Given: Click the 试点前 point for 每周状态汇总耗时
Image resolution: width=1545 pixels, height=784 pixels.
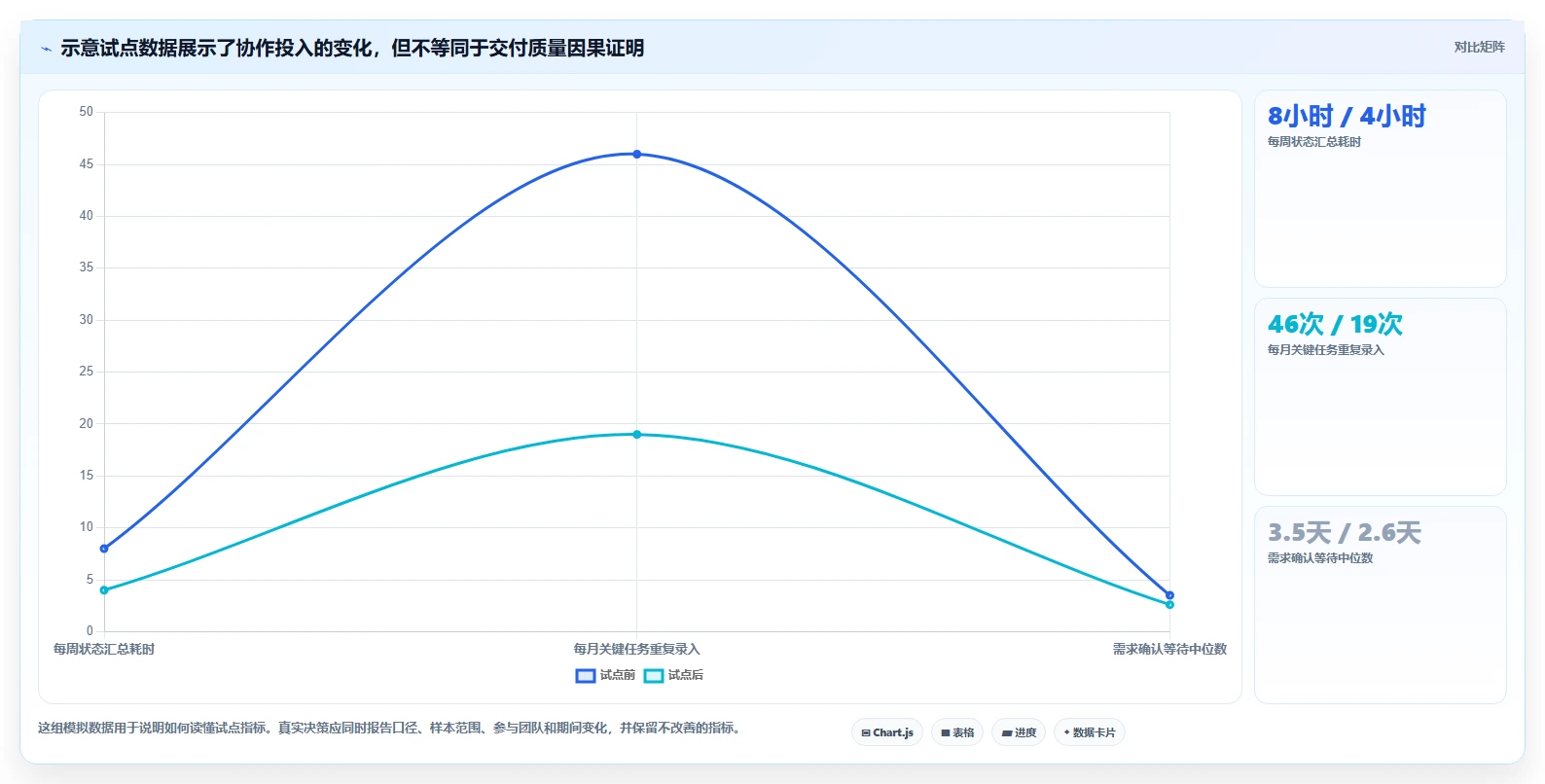Looking at the screenshot, I should tap(104, 549).
